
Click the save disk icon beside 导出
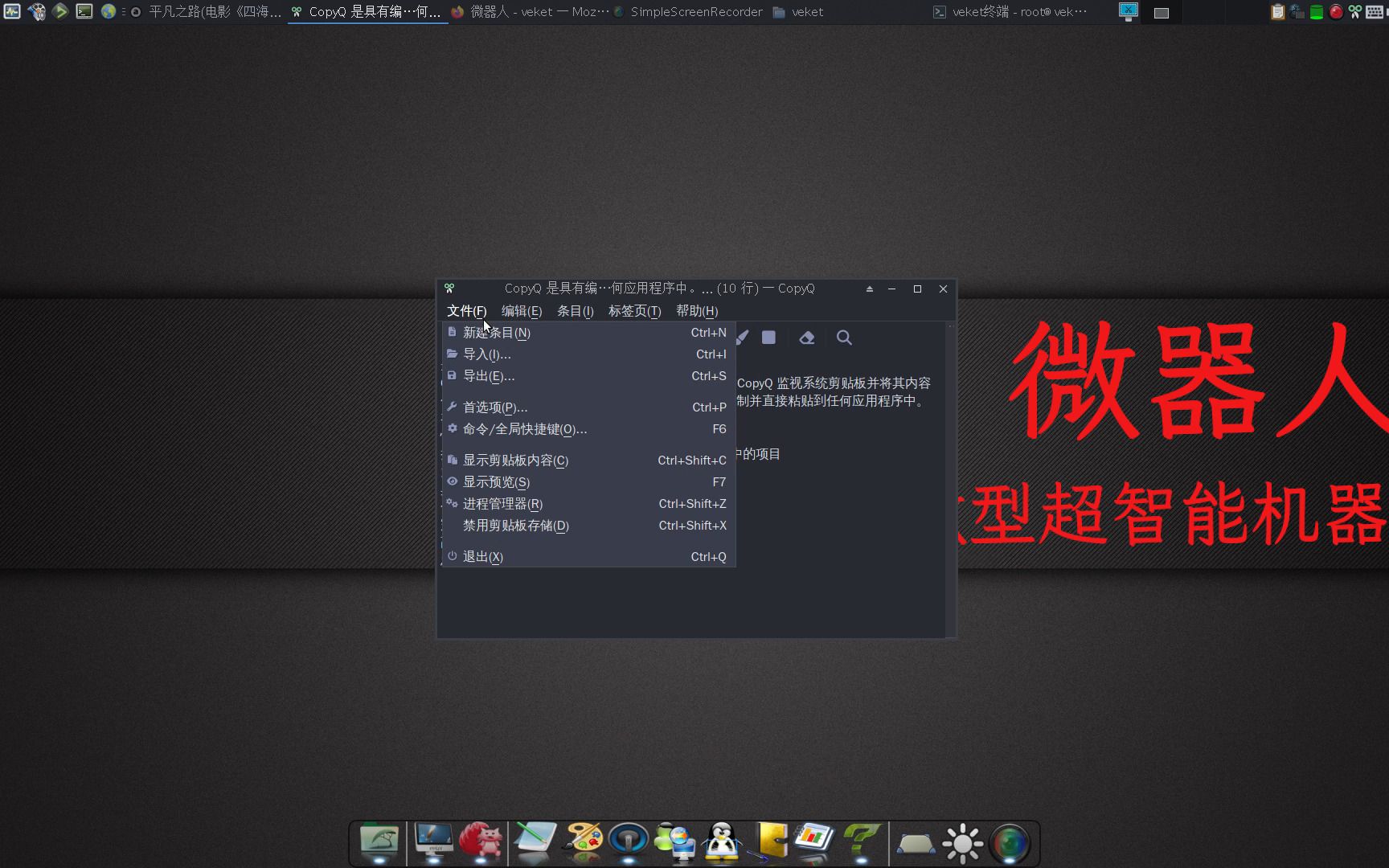453,375
